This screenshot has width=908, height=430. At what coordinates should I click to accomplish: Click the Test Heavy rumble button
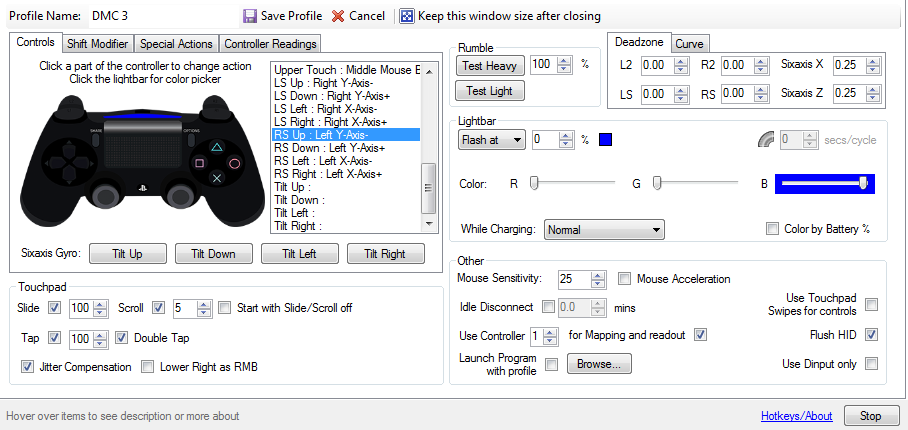[490, 66]
